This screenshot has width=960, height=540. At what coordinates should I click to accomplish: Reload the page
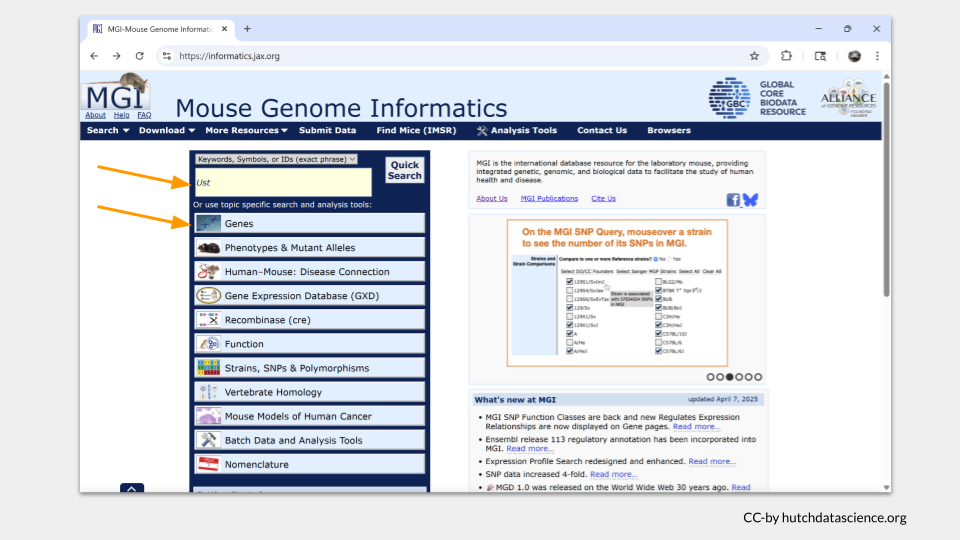pyautogui.click(x=140, y=56)
